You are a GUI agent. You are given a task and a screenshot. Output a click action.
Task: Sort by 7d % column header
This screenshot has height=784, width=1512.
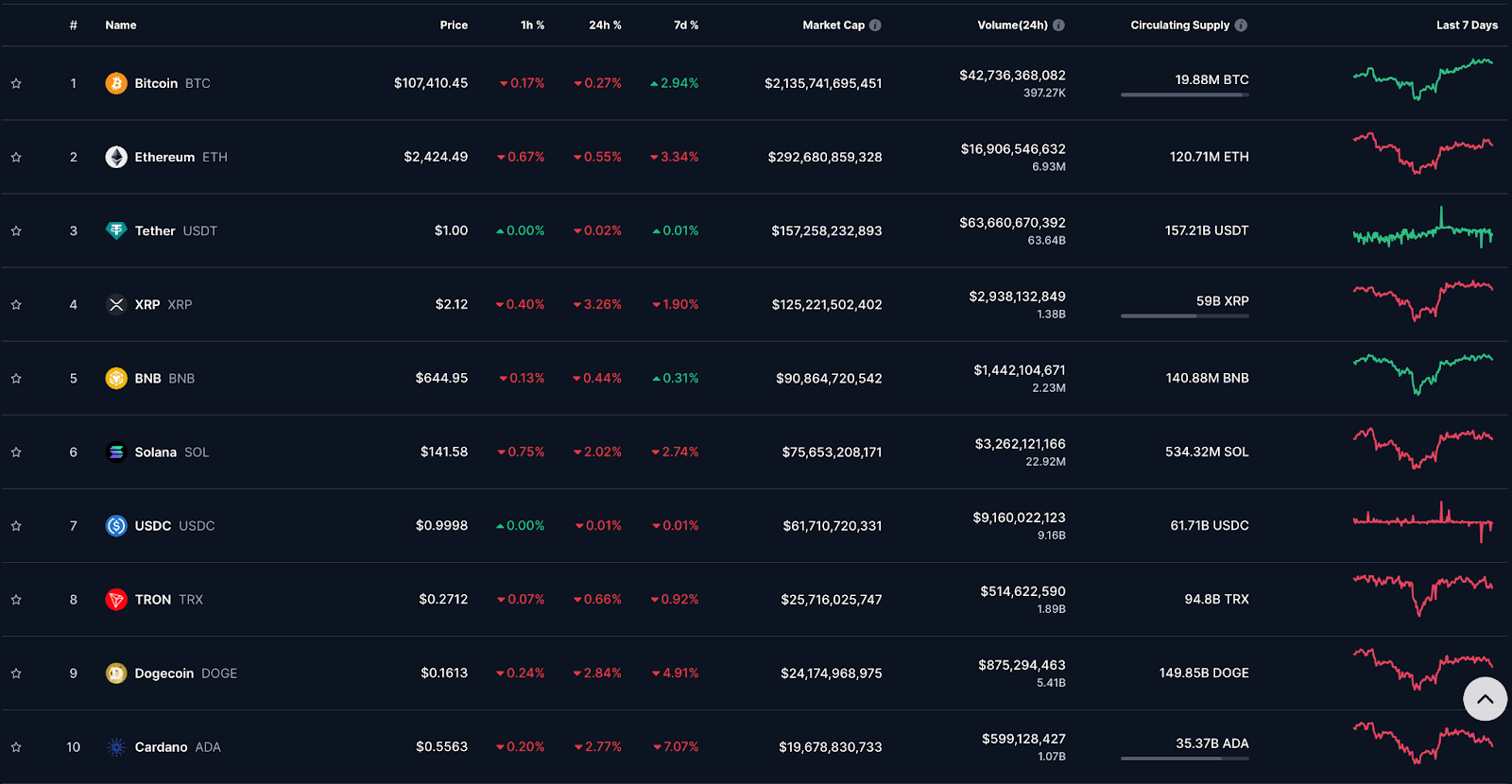click(686, 26)
